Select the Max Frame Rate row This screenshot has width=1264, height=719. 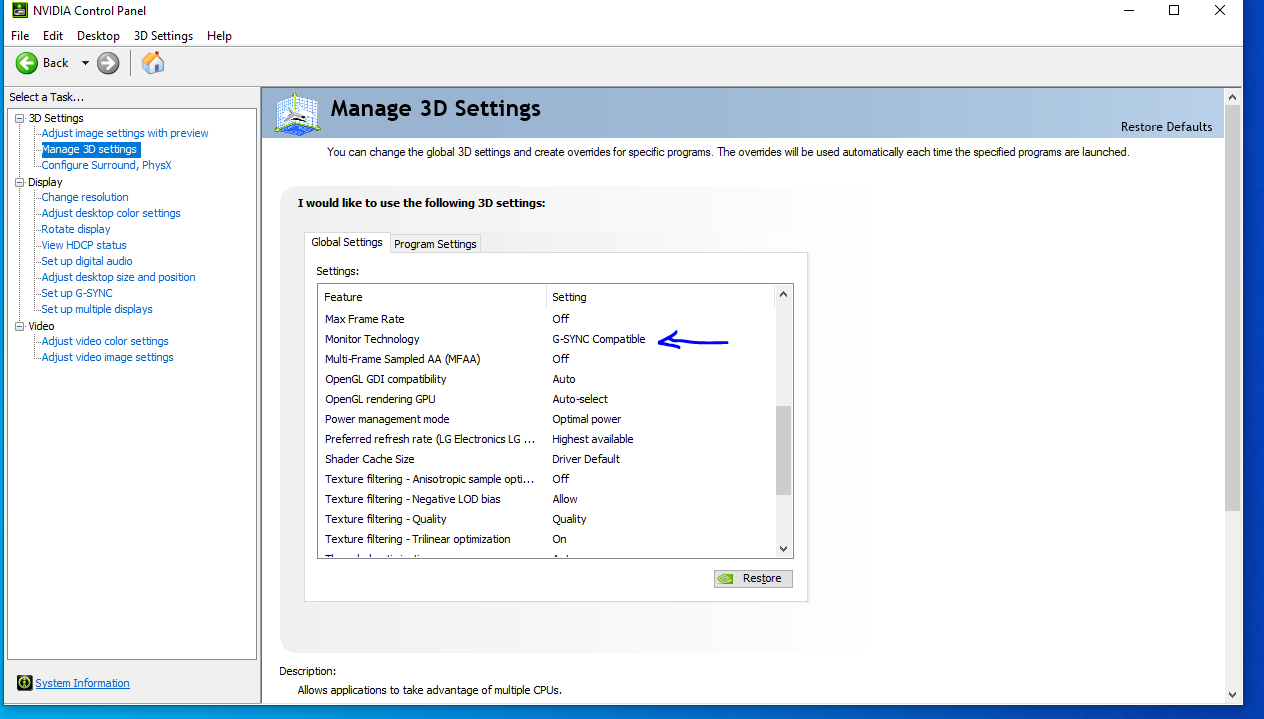(x=546, y=319)
